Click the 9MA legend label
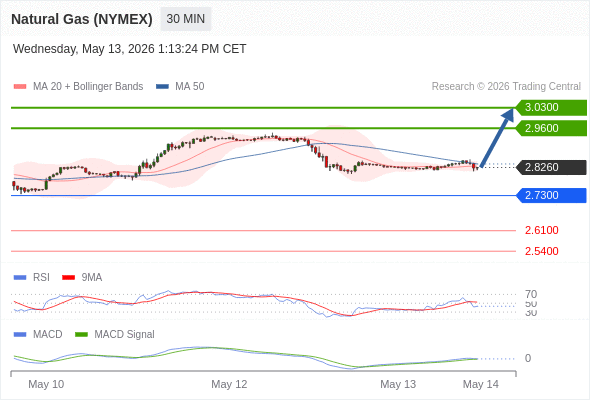The image size is (590, 400). 92,278
